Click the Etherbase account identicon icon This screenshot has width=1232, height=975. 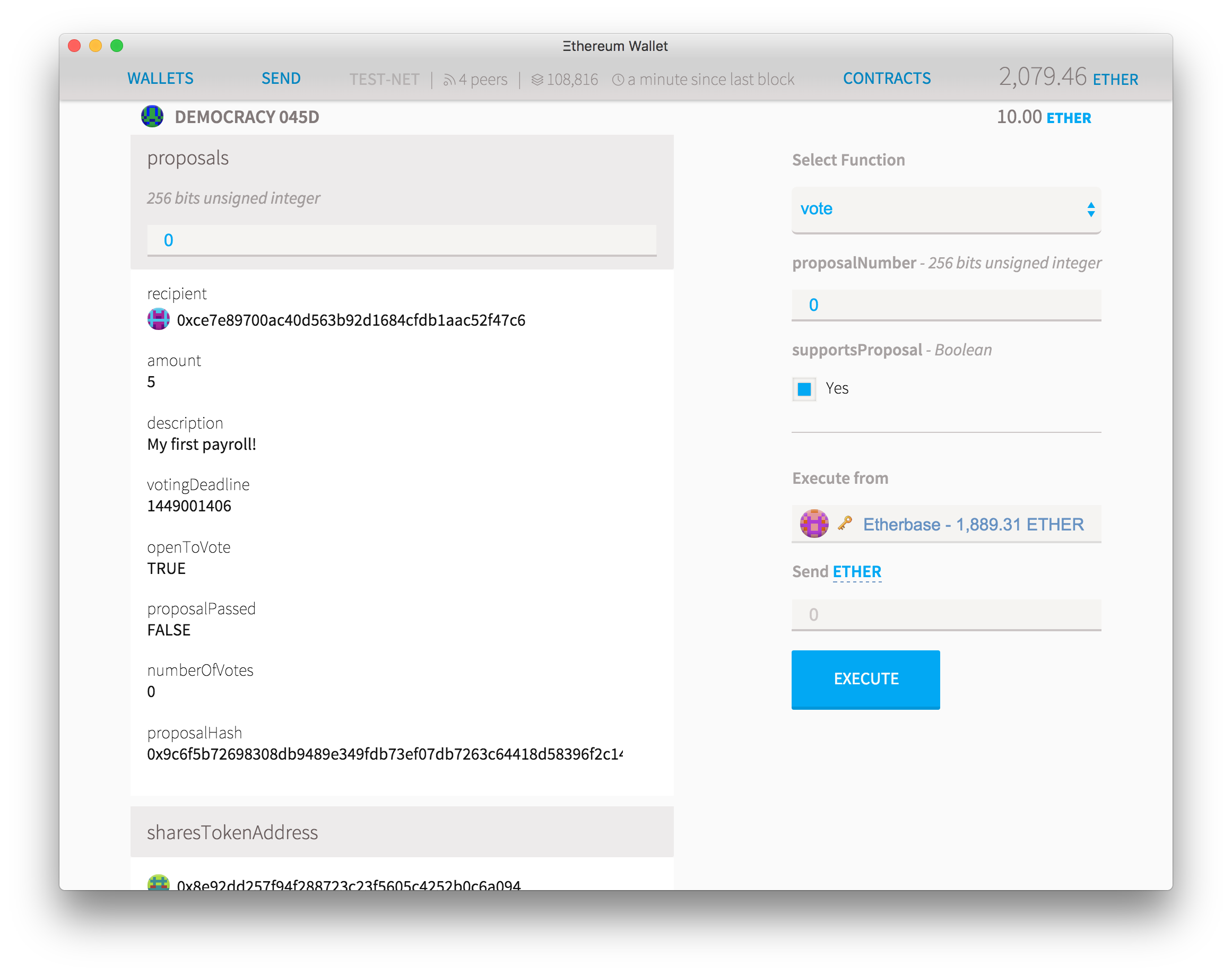coord(815,523)
